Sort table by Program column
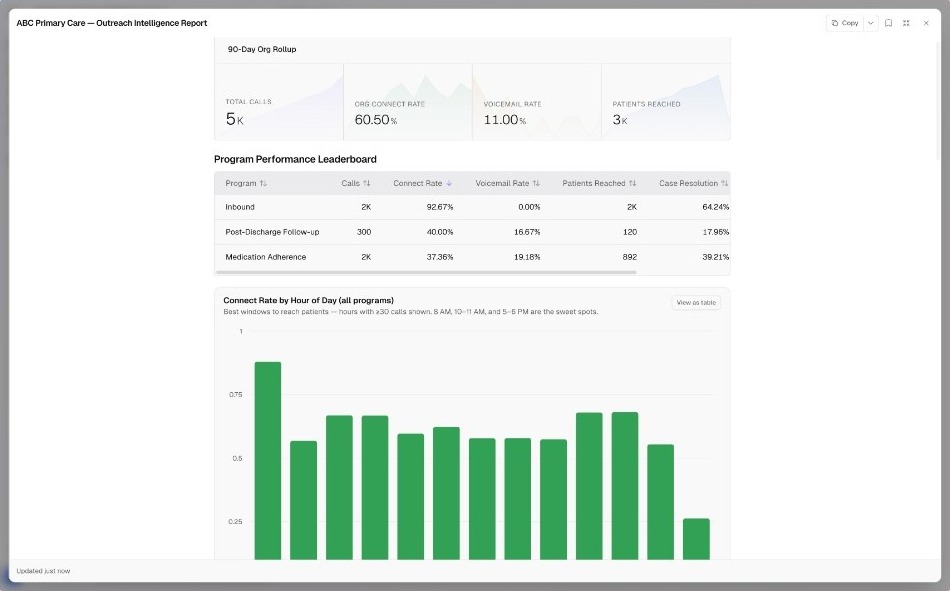Image resolution: width=950 pixels, height=591 pixels. 246,183
